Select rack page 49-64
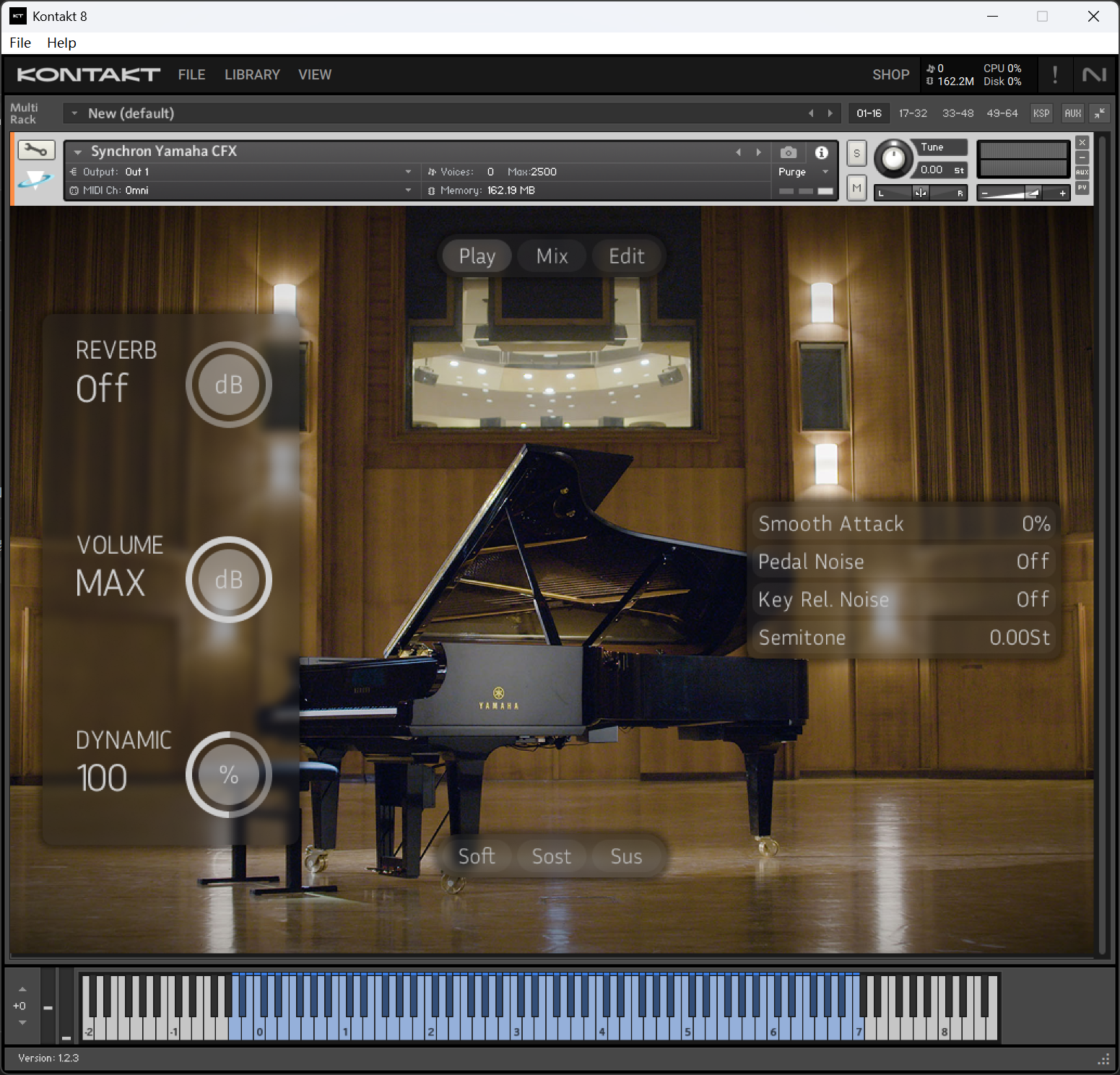The image size is (1120, 1075). point(1002,113)
